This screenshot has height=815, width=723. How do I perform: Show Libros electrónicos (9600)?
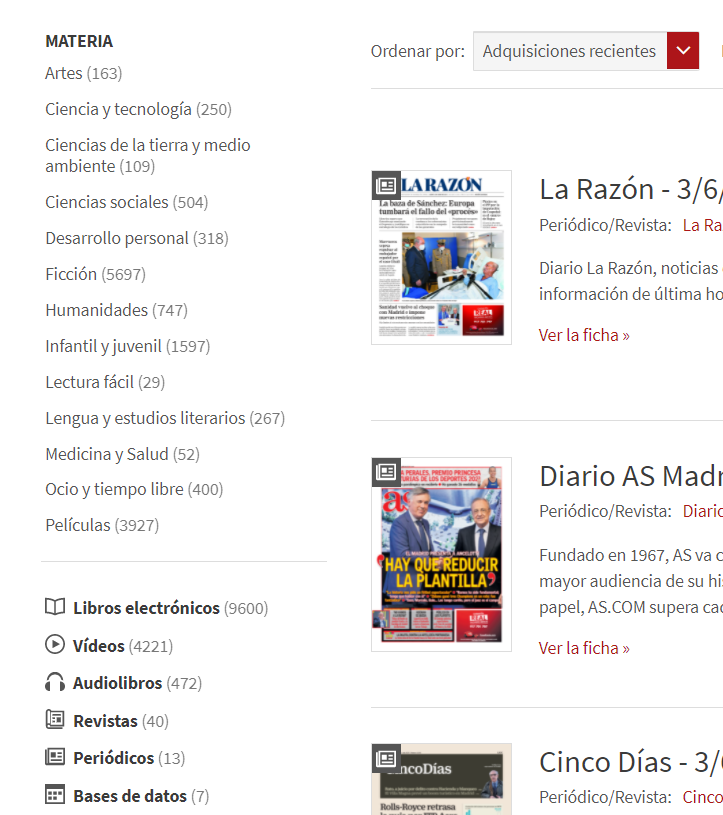(170, 608)
